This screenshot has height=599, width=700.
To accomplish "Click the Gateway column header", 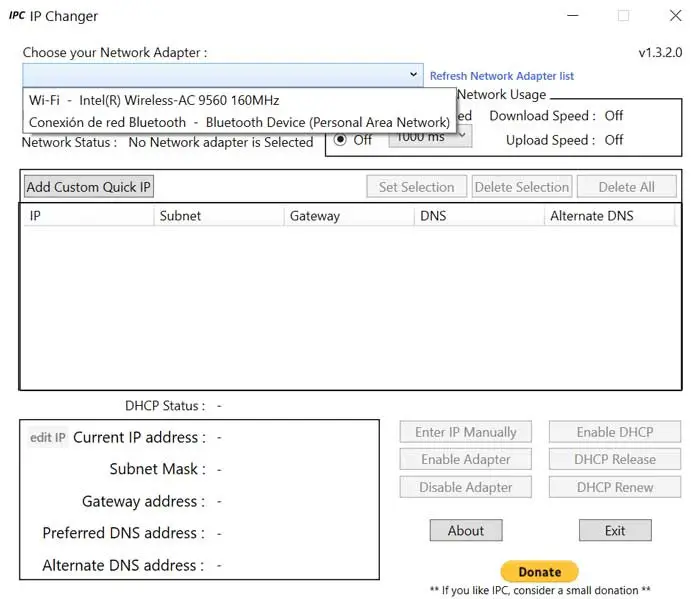I will pos(315,216).
